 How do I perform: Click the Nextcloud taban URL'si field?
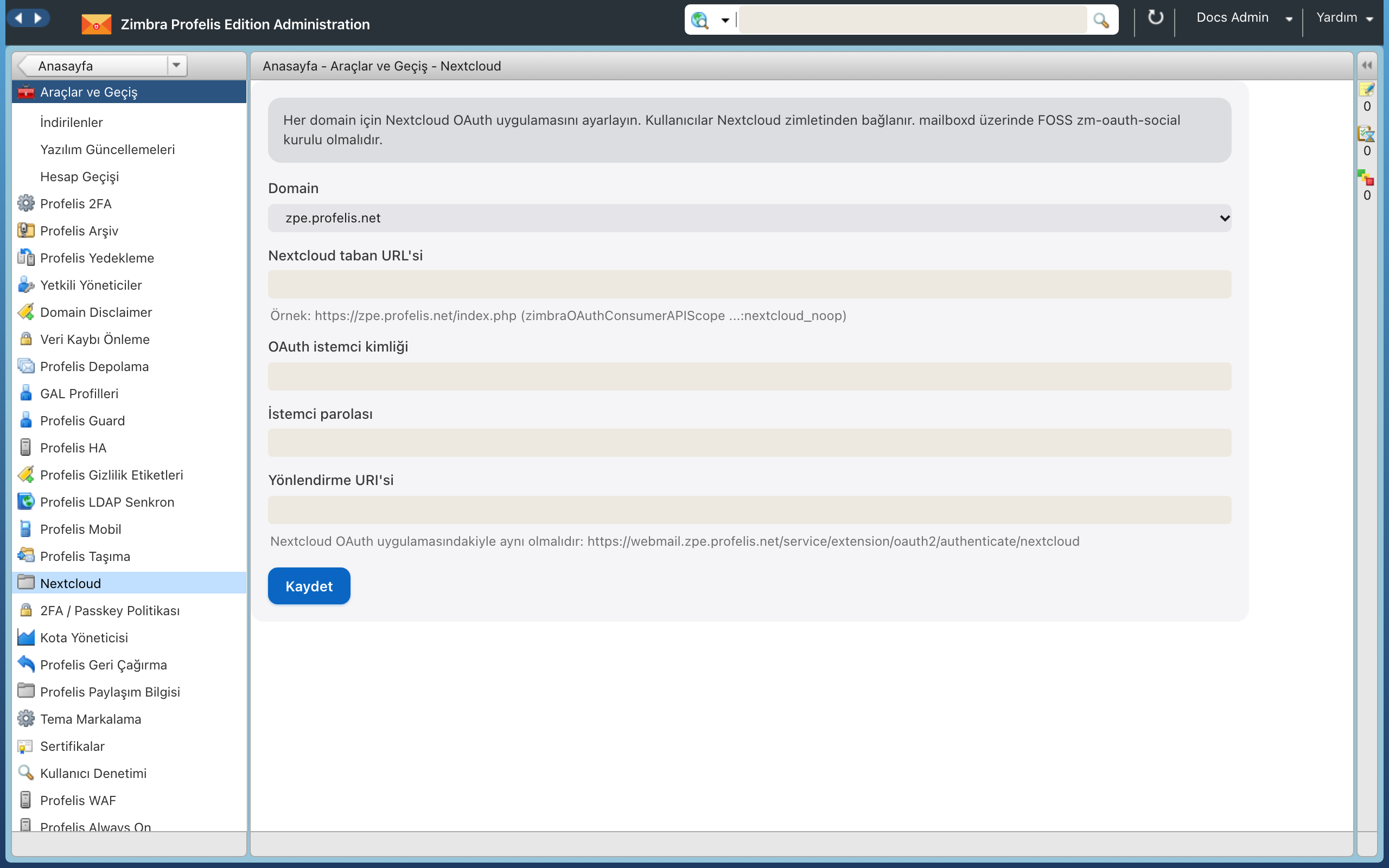coord(749,284)
